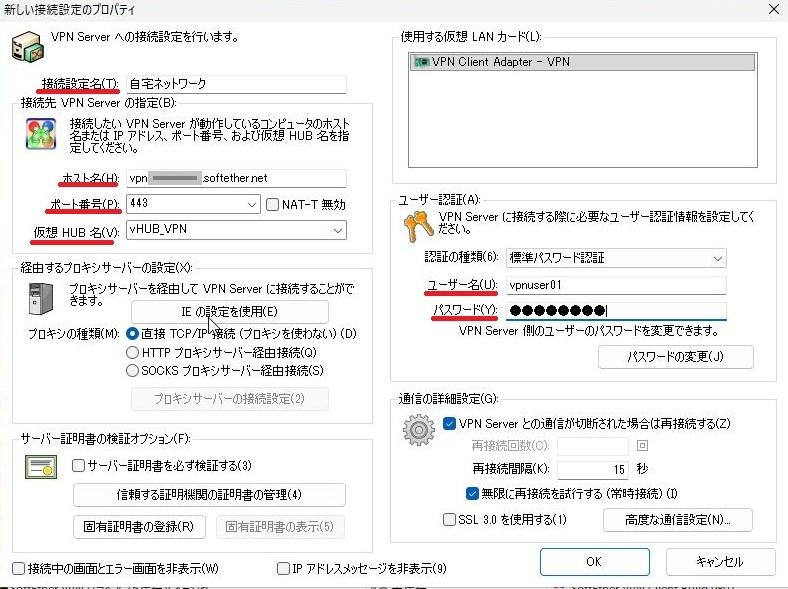
Task: Enable SSL 3.0 を使用する checkbox
Action: click(x=449, y=519)
